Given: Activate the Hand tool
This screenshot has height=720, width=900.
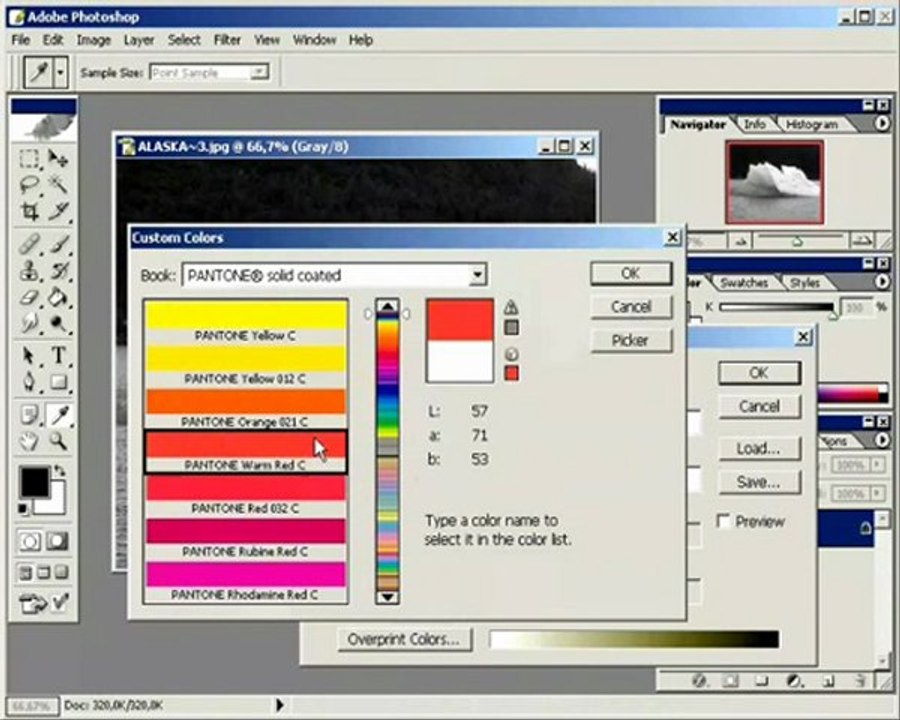Looking at the screenshot, I should (x=29, y=441).
